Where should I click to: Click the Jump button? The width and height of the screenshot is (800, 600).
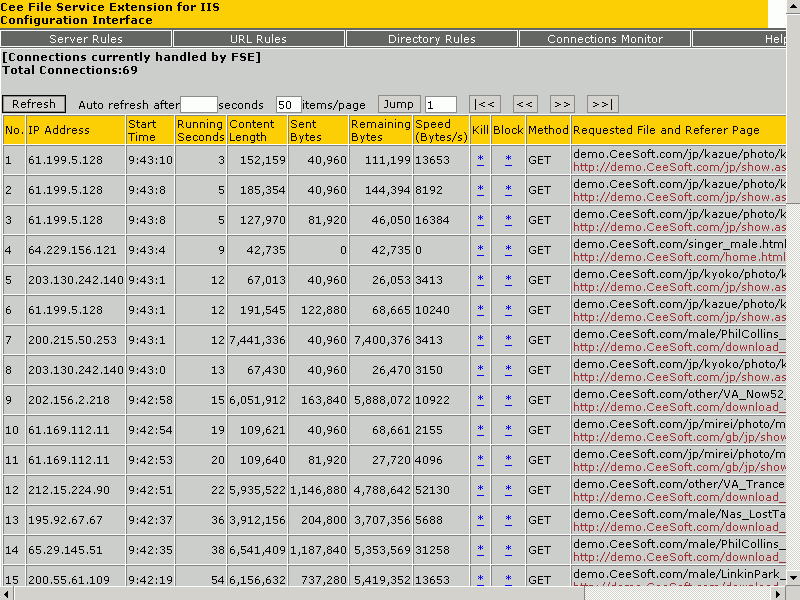pos(399,104)
